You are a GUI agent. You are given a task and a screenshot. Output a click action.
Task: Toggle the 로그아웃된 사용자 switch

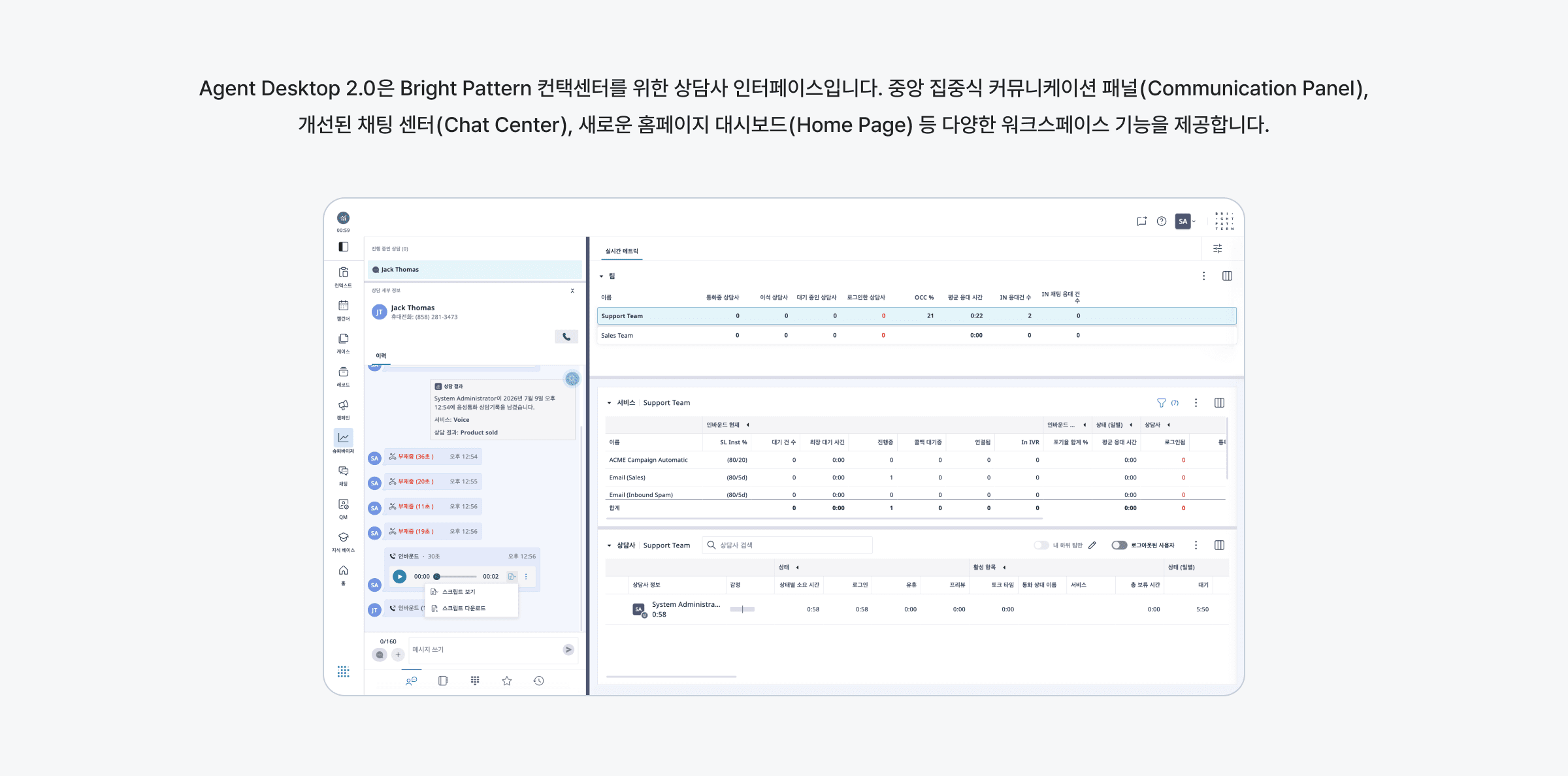[x=1119, y=545]
